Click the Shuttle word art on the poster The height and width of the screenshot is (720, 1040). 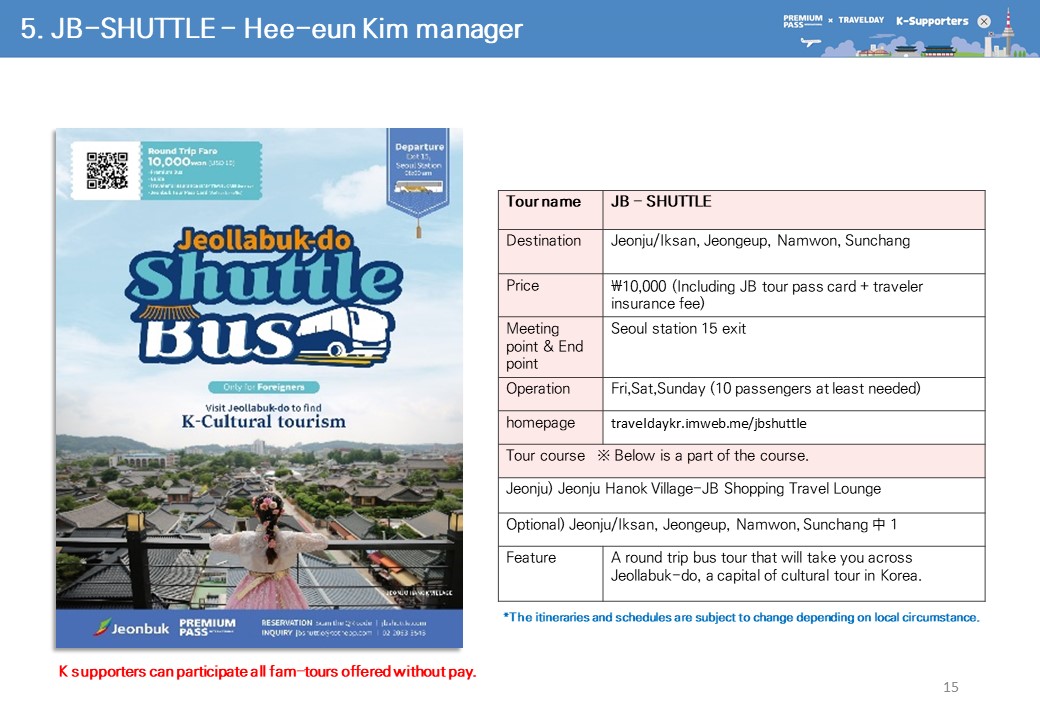(x=263, y=278)
